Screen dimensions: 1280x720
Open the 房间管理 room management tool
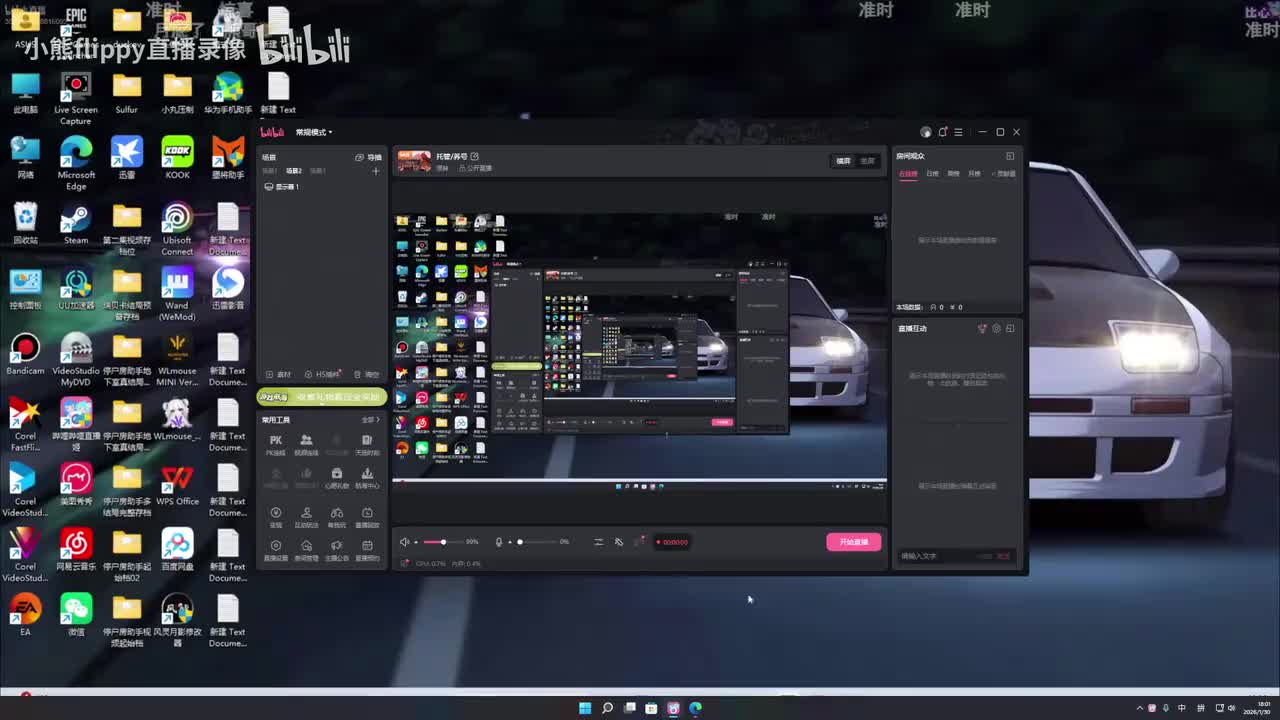pyautogui.click(x=306, y=550)
